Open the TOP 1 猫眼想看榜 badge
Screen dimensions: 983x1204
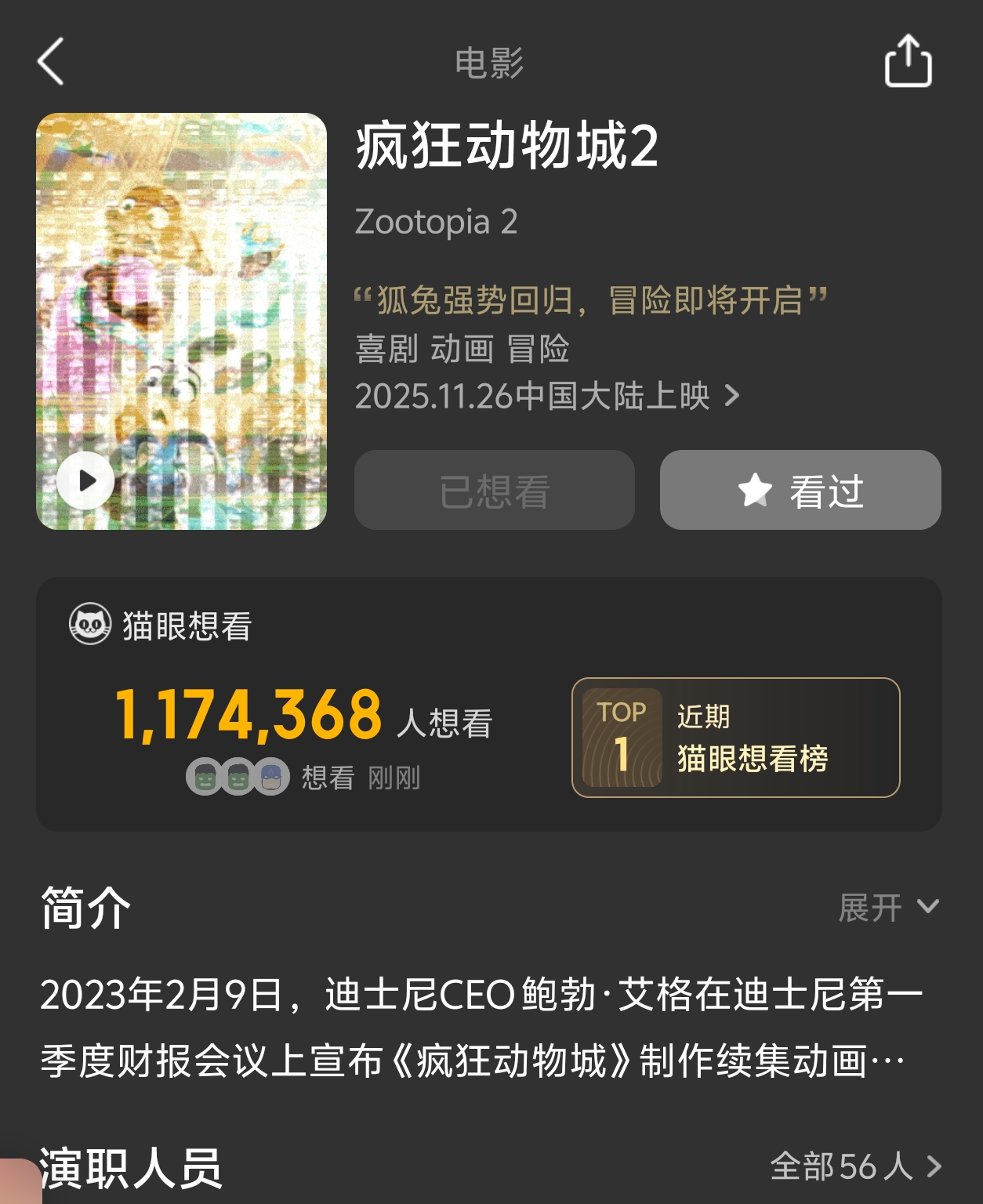(x=735, y=737)
